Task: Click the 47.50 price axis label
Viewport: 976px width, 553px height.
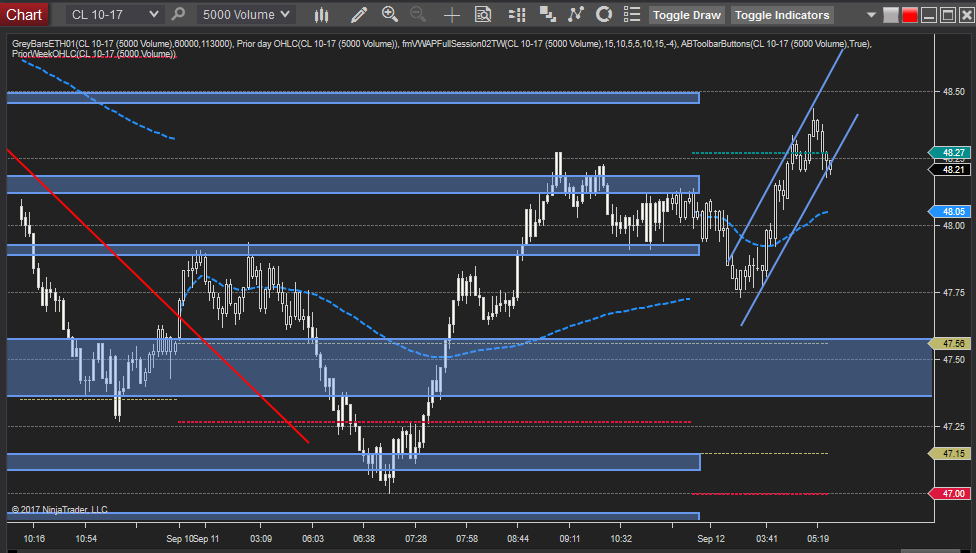Action: point(954,360)
